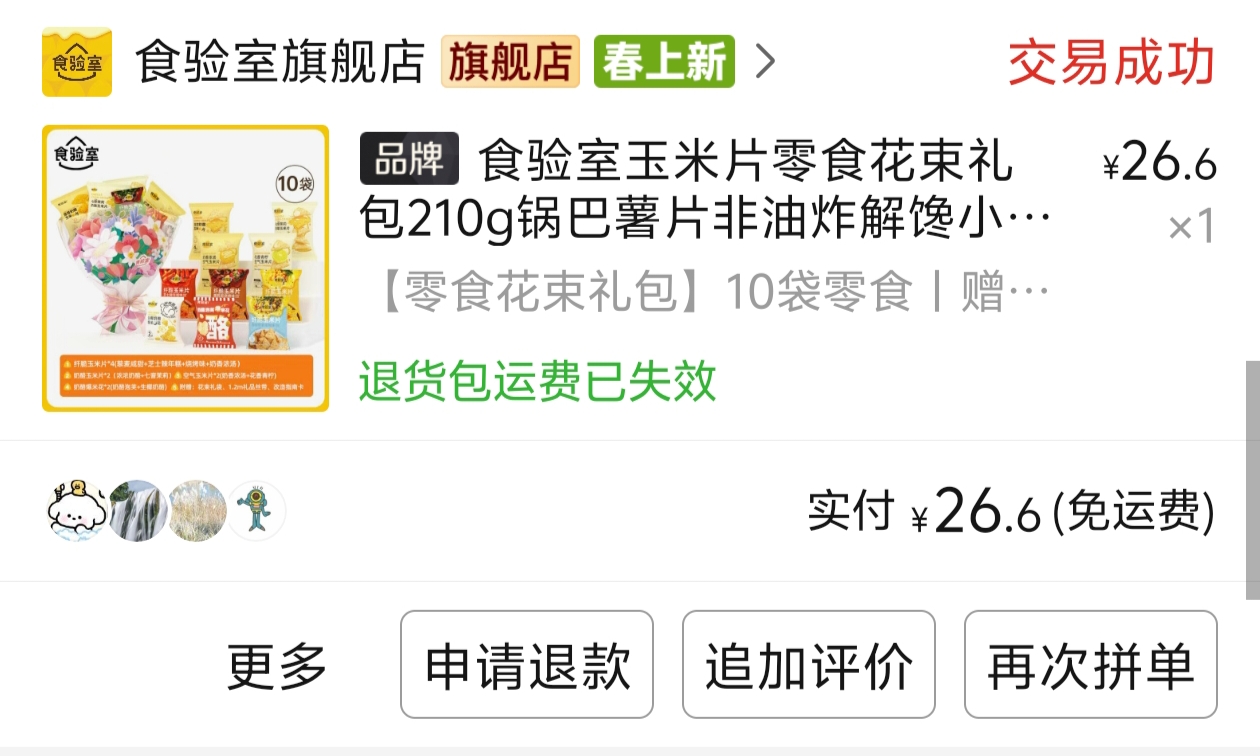Tap the waterfall group member avatar
The image size is (1260, 756).
point(137,511)
